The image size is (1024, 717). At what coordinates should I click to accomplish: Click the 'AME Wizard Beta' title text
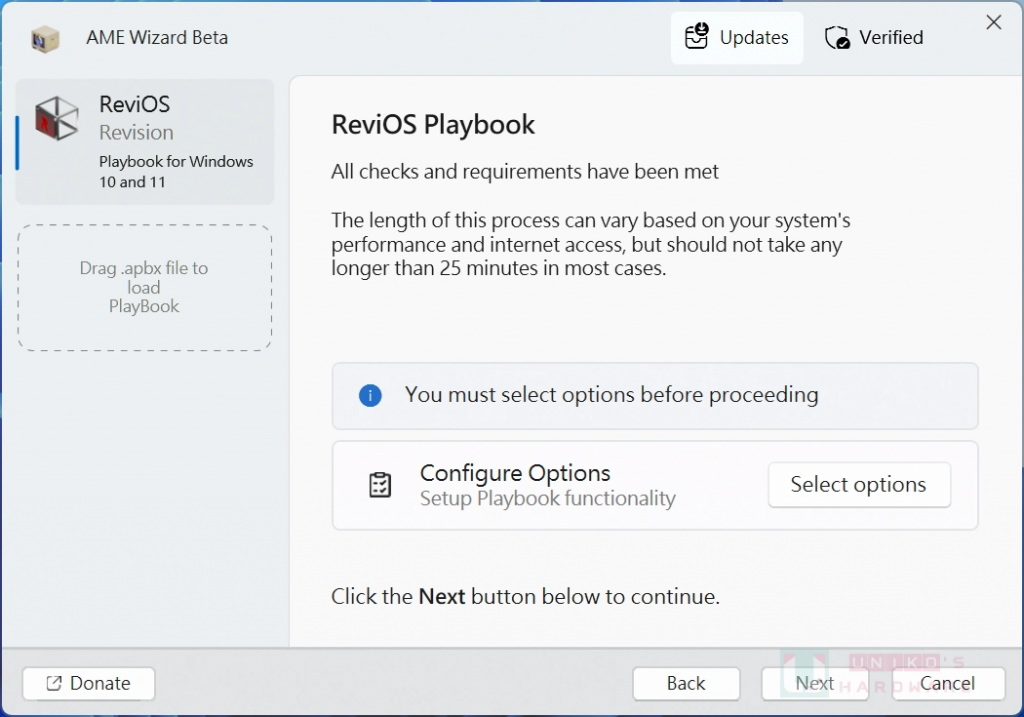[x=157, y=37]
